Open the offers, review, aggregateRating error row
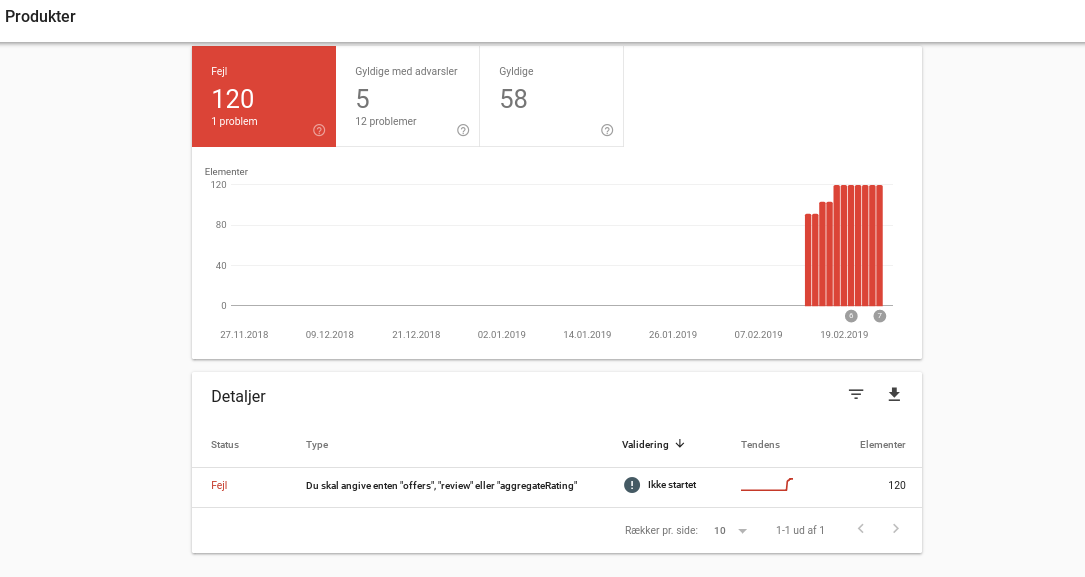The image size is (1085, 577). click(441, 486)
